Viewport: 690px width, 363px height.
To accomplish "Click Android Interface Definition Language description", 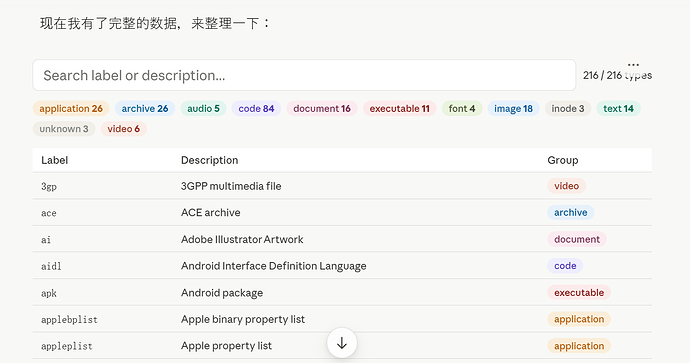I will [273, 266].
